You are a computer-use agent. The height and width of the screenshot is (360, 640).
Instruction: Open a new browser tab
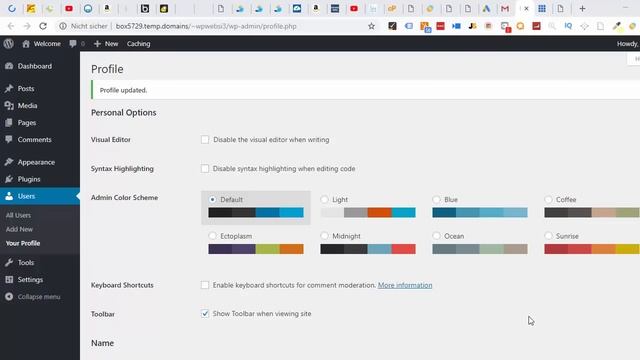582,9
